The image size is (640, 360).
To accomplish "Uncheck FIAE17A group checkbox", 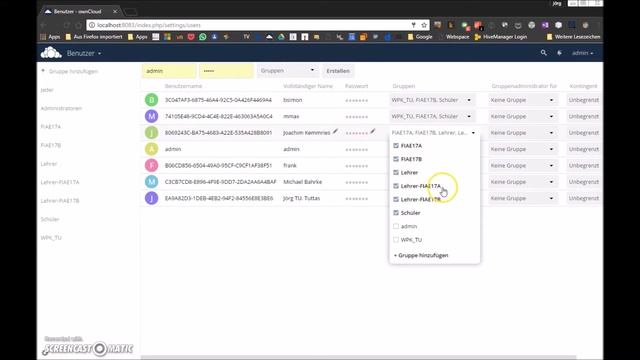I will point(396,145).
